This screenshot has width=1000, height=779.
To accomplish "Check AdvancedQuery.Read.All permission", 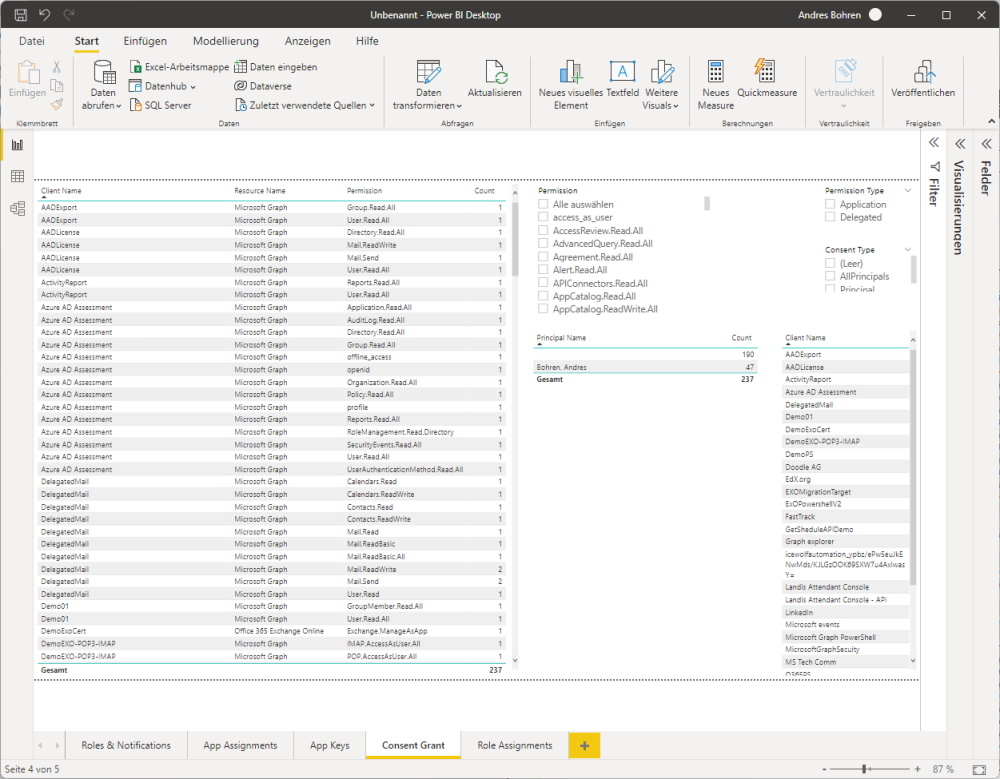I will 543,244.
